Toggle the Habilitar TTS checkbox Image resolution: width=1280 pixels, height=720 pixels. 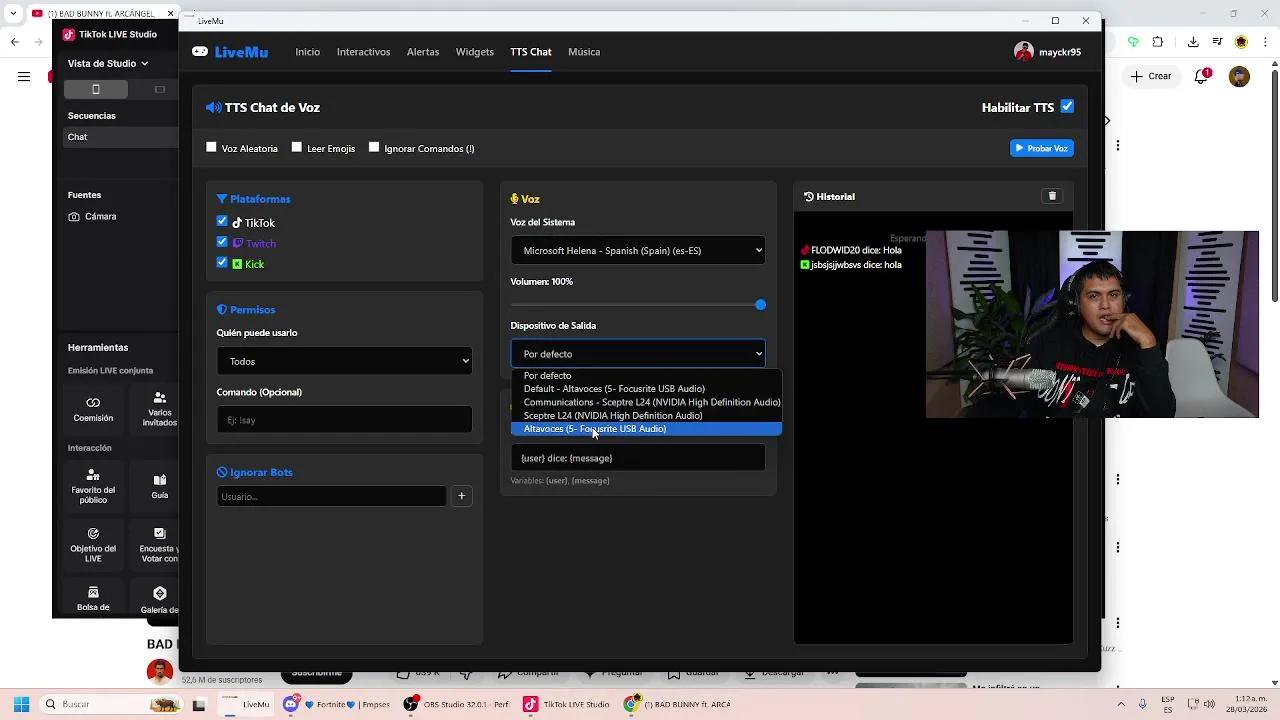[1067, 107]
